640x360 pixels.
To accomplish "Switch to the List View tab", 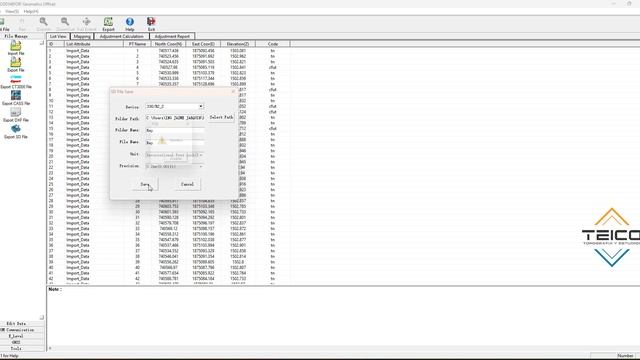I will click(58, 36).
